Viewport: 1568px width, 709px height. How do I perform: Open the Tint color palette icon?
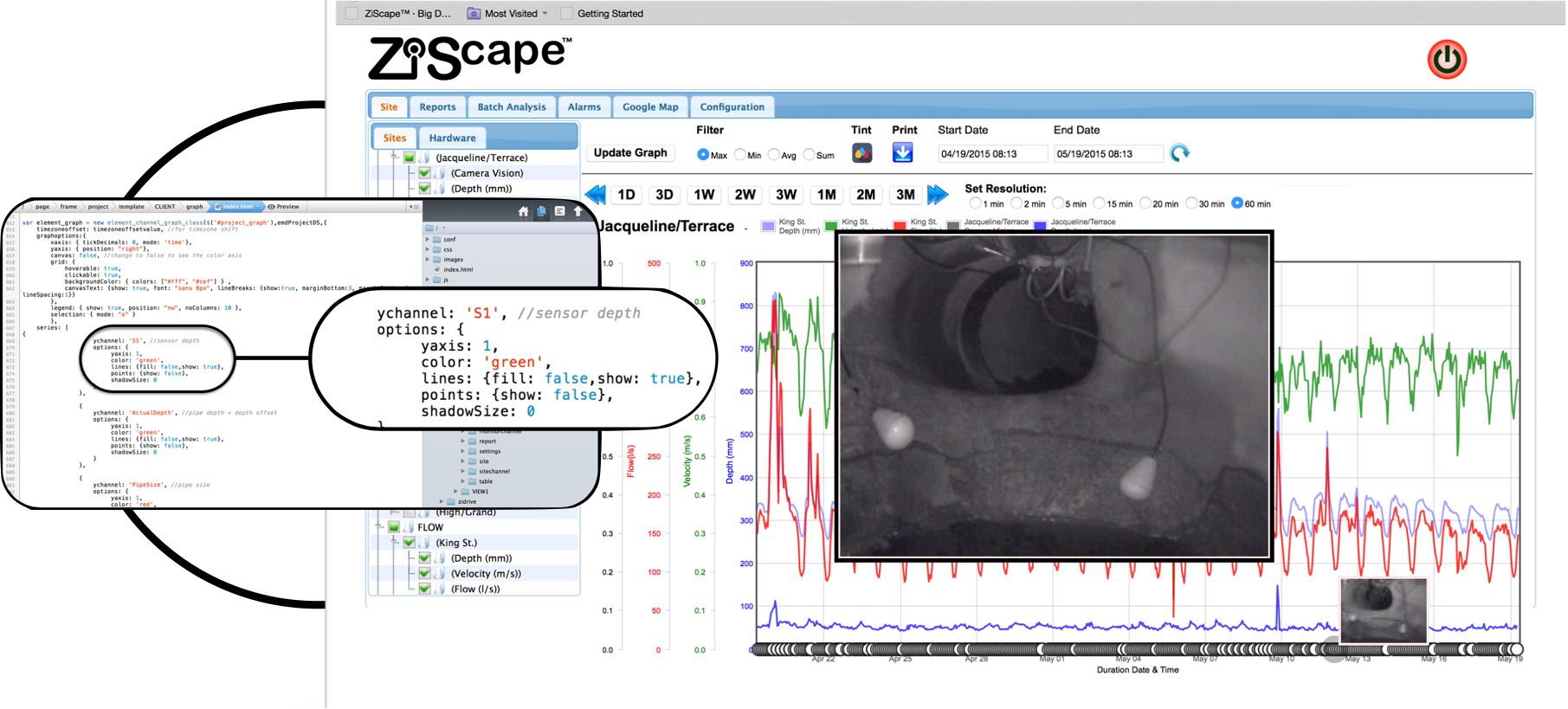click(861, 153)
